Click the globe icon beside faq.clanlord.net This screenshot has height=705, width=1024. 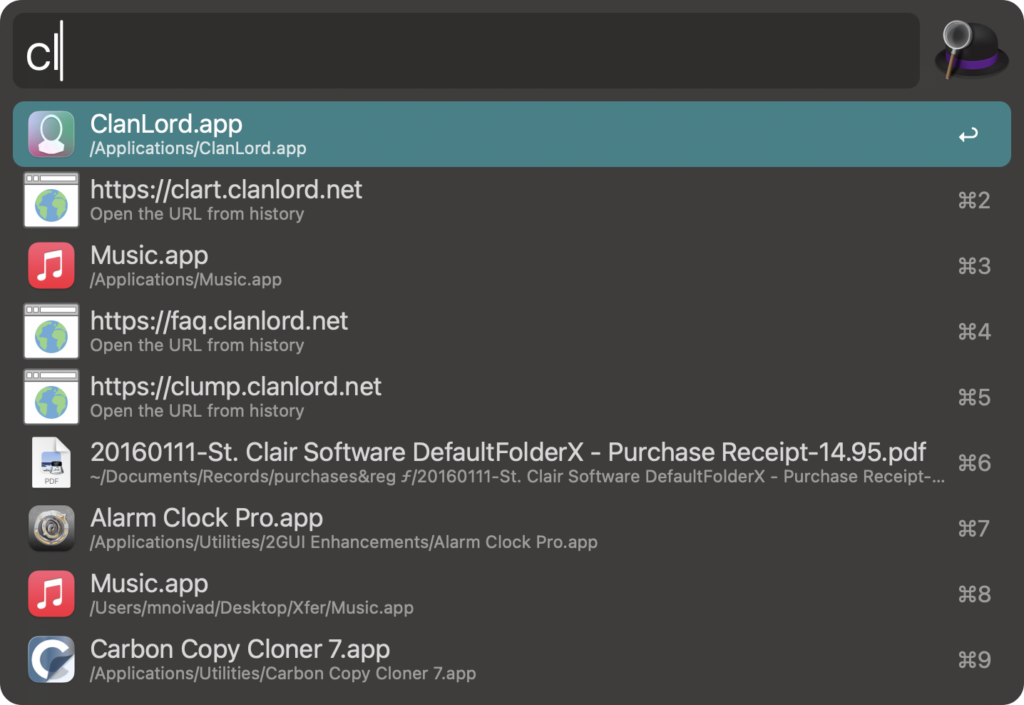point(51,331)
